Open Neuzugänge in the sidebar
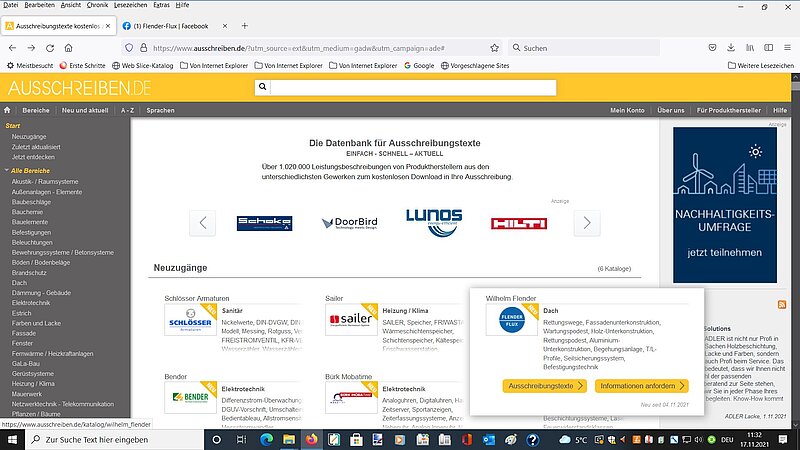This screenshot has width=800, height=450. point(29,137)
